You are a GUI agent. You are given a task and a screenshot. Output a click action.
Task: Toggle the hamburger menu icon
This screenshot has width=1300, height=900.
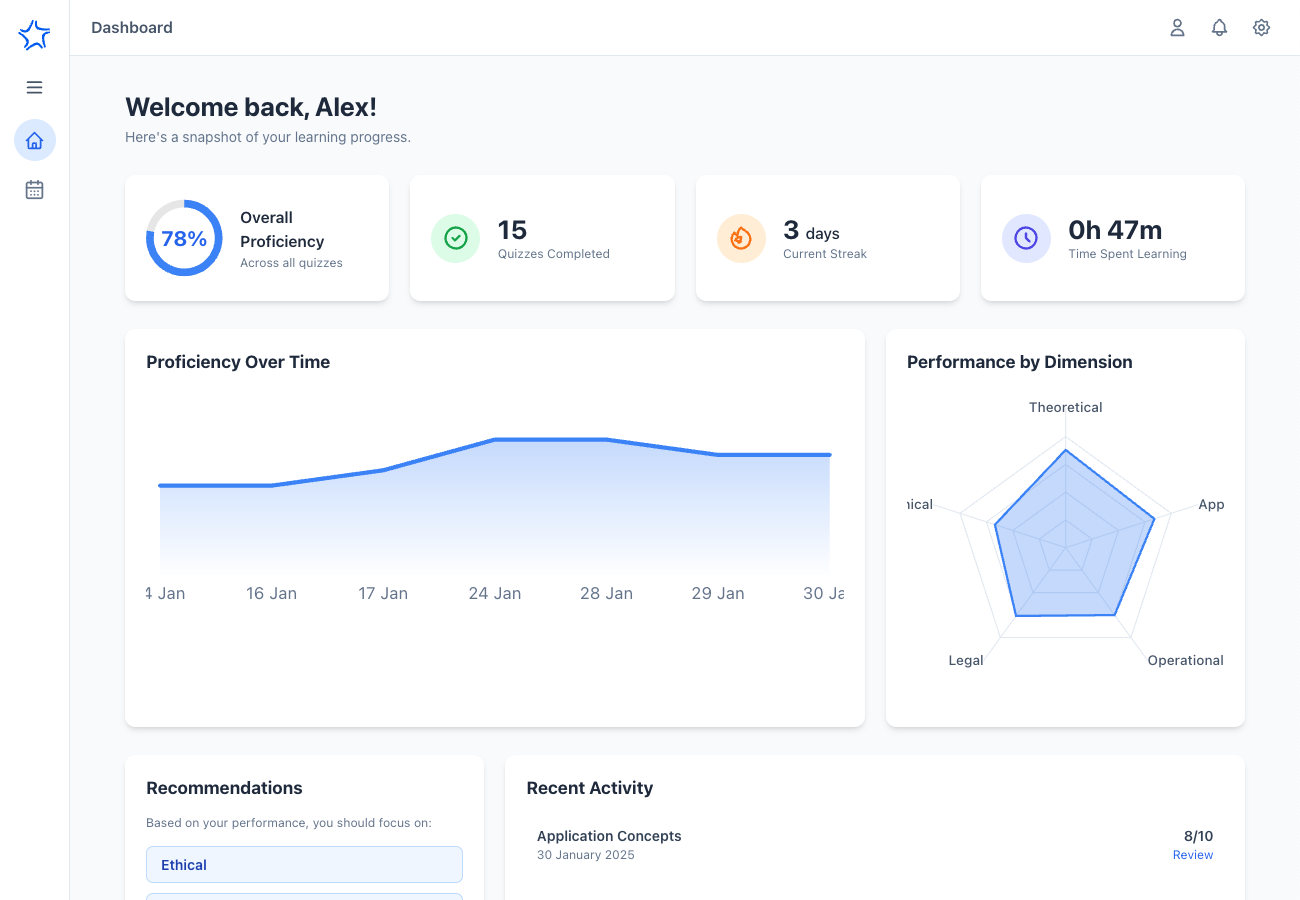pyautogui.click(x=34, y=88)
